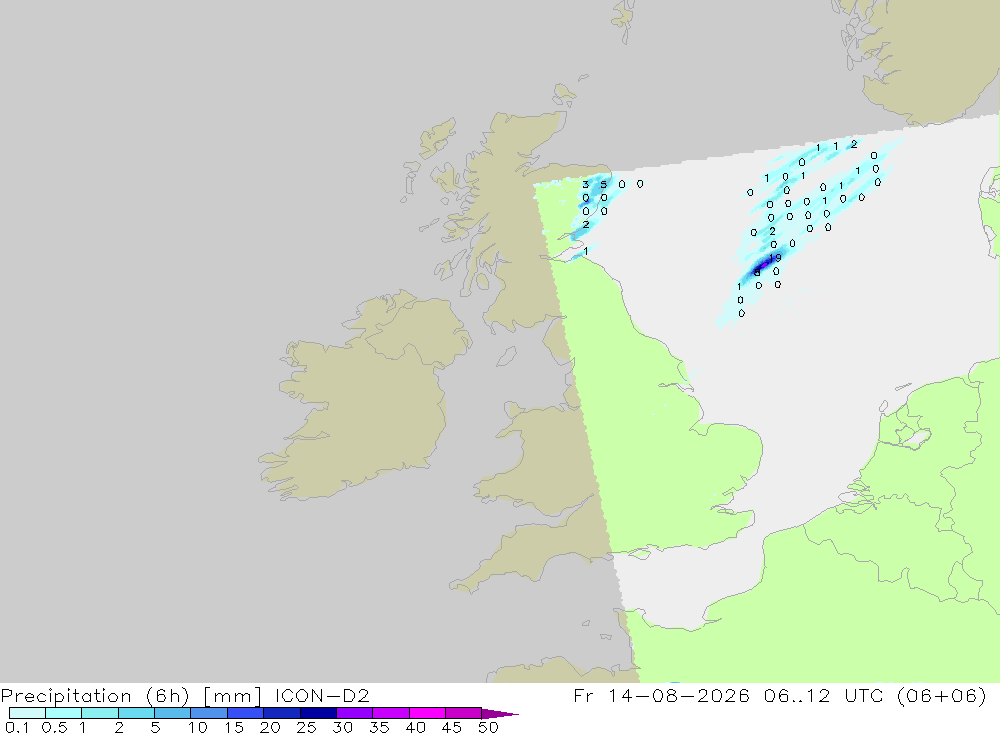This screenshot has height=733, width=1000.
Task: Choose the 20–25 mm dark blue swatch
Action: tap(281, 713)
